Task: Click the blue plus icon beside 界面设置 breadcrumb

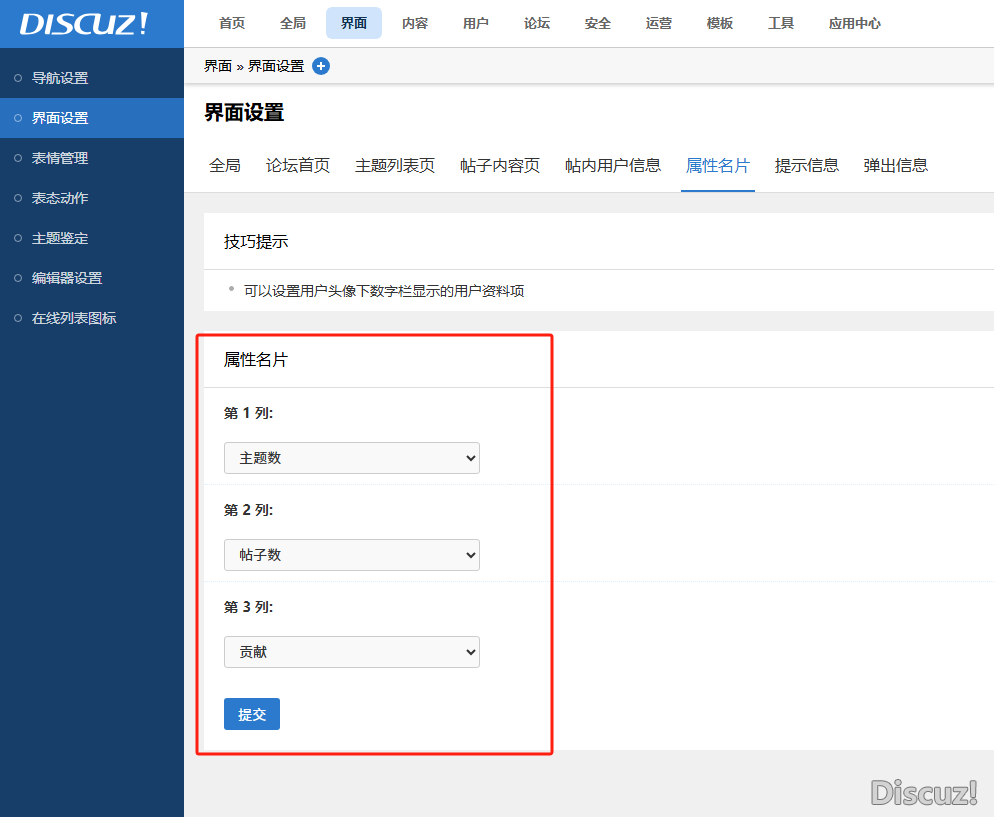Action: pos(320,66)
